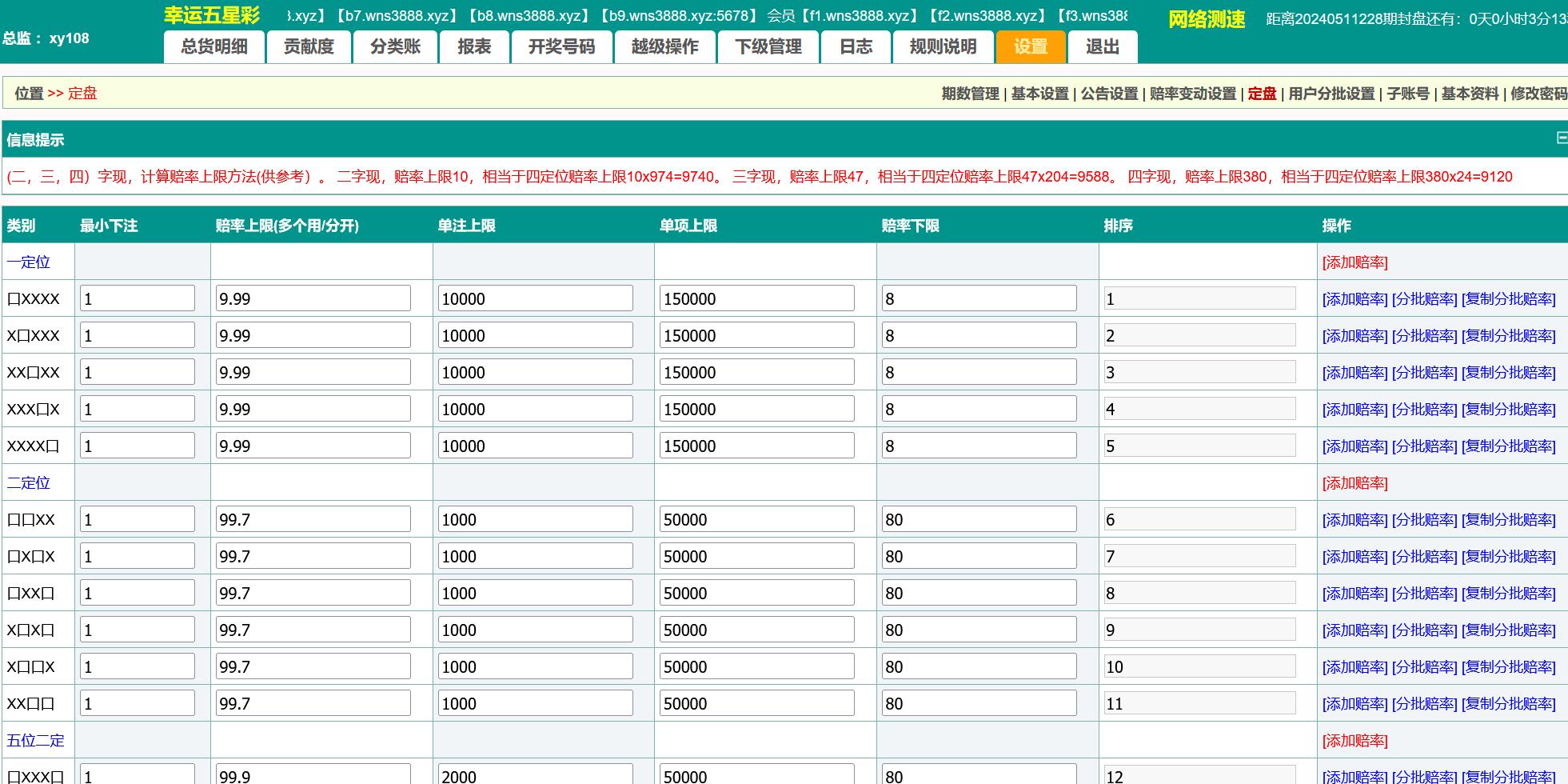Open the 总货明细 tab
This screenshot has width=1568, height=784.
(x=213, y=47)
